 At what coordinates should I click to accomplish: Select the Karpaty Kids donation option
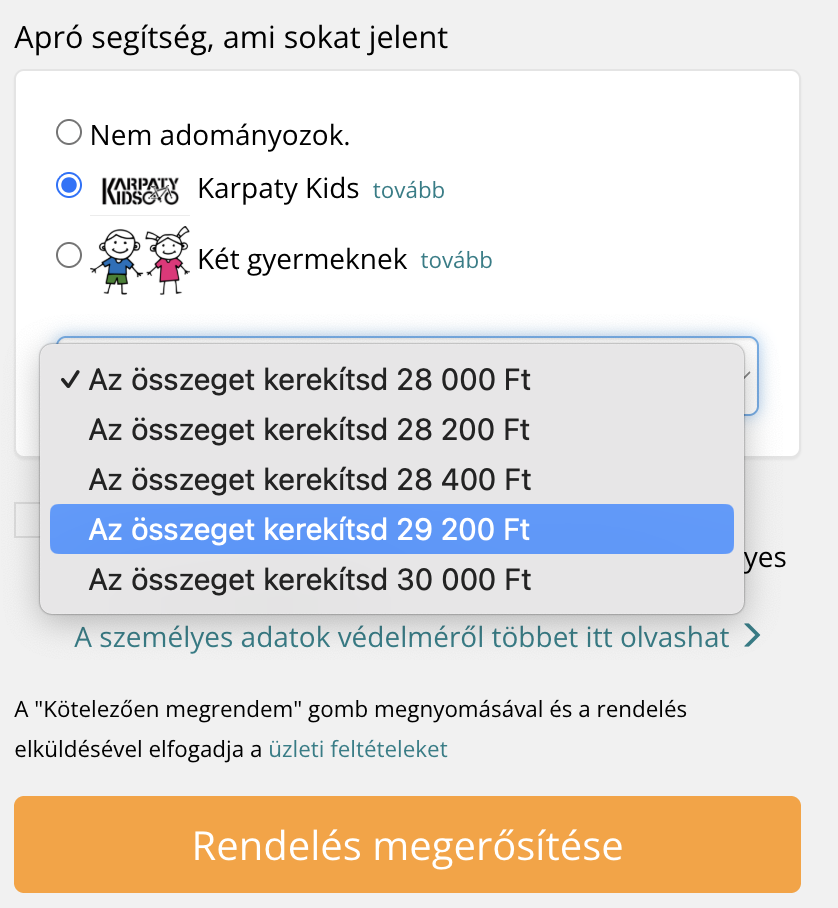[x=68, y=185]
